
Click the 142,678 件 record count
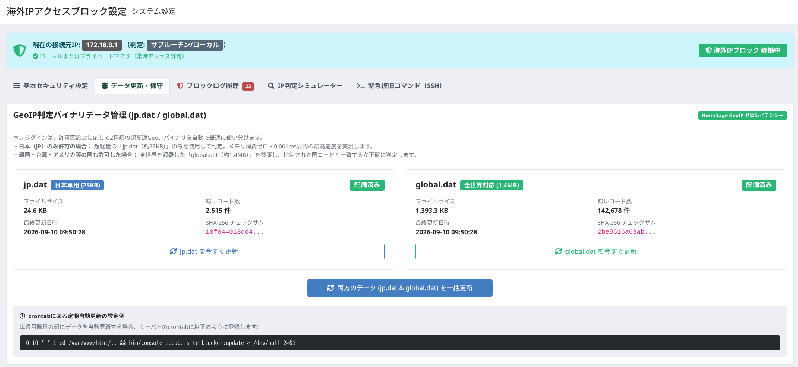pos(614,210)
